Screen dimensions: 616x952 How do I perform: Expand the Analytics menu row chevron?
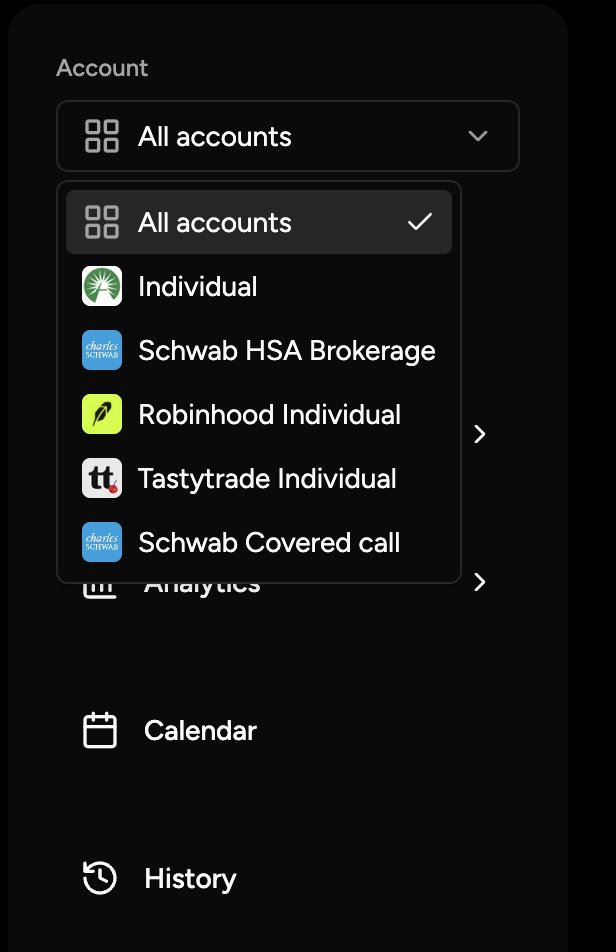coord(479,582)
